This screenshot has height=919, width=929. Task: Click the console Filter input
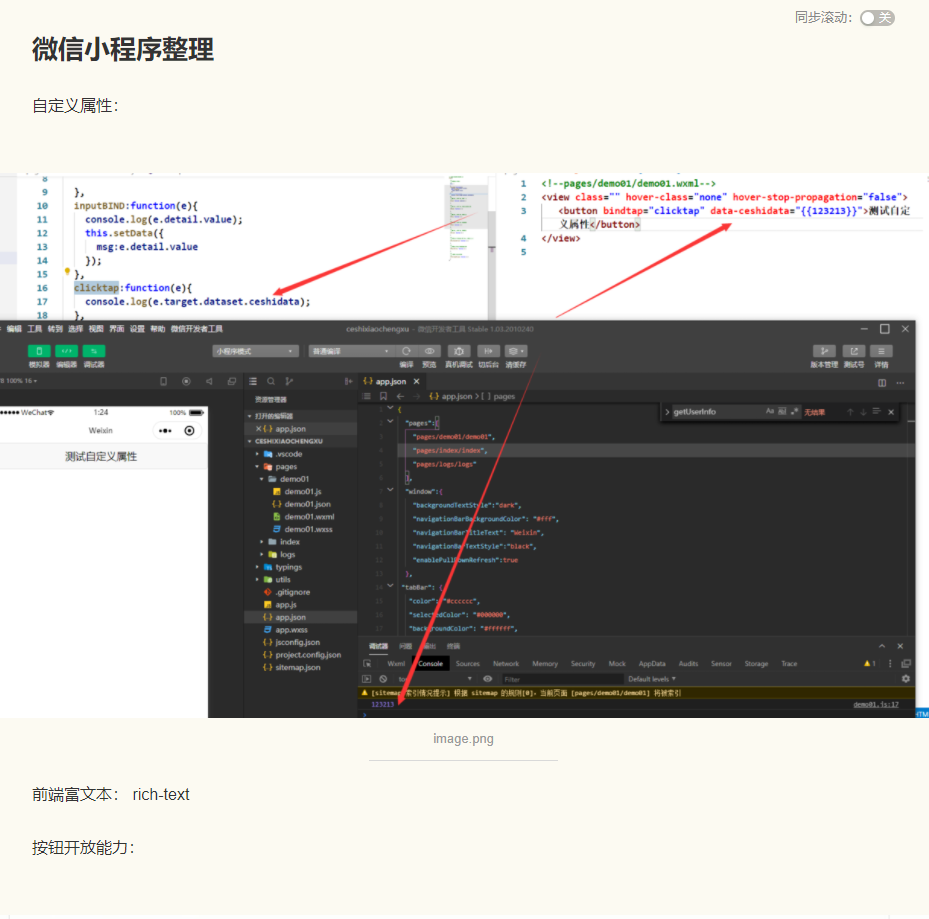click(562, 679)
